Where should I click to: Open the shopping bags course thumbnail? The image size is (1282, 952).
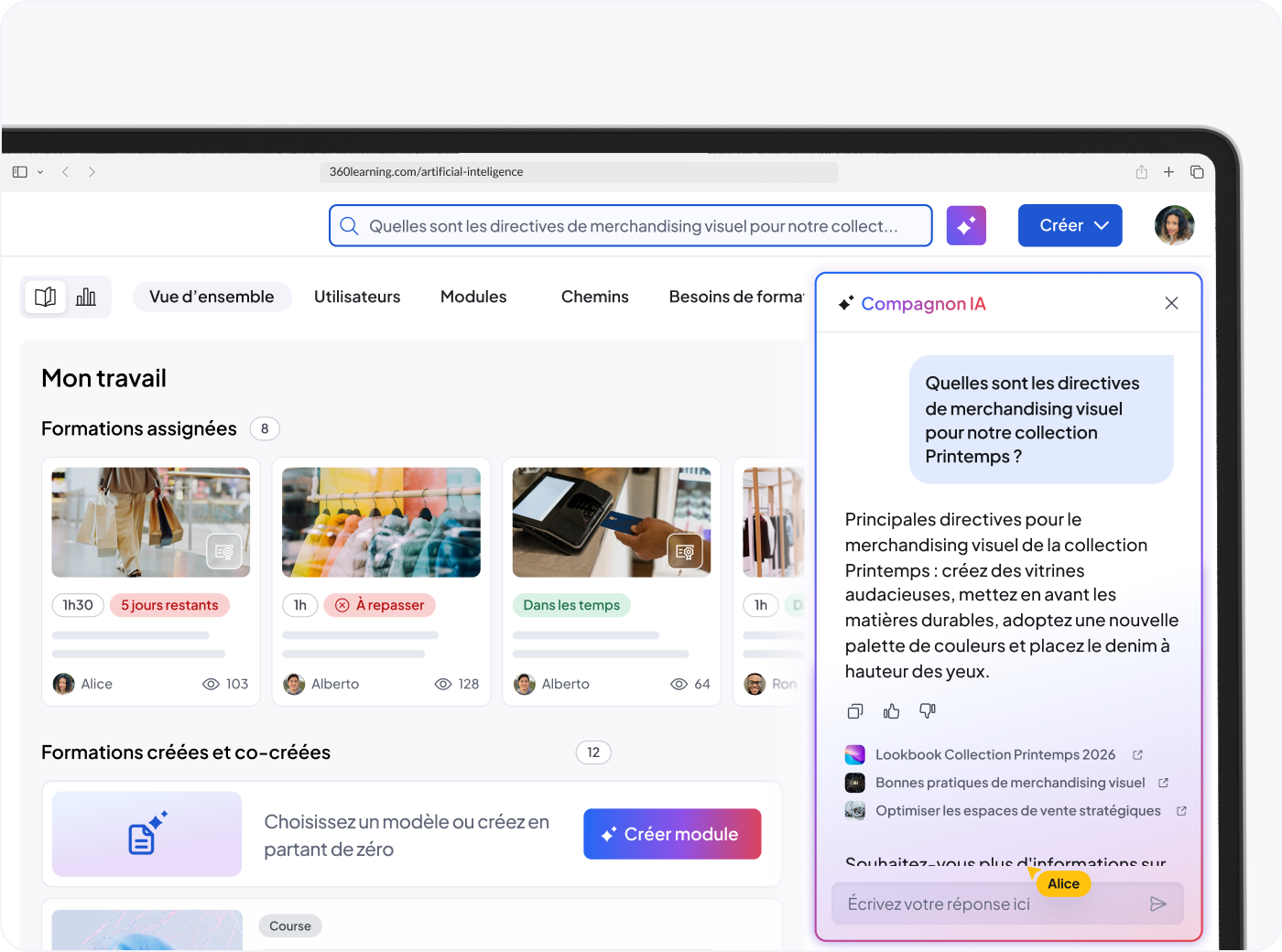pos(151,523)
